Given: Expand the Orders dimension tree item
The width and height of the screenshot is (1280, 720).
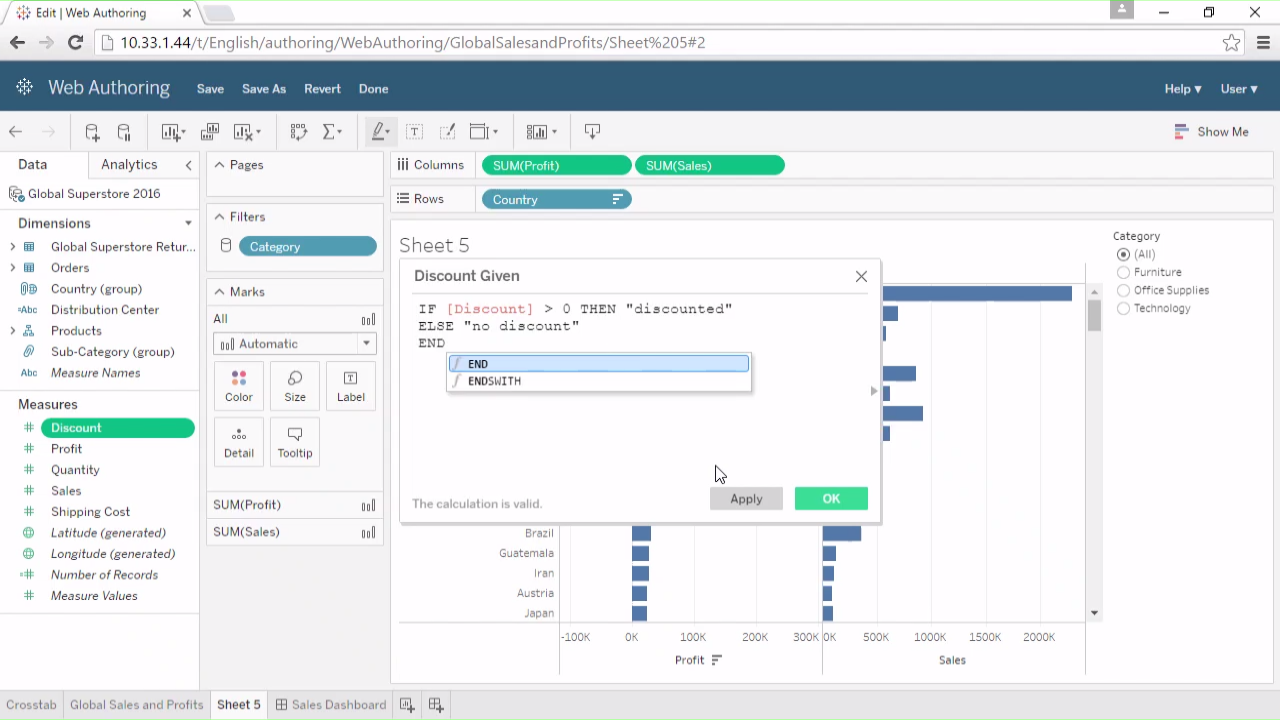Looking at the screenshot, I should tap(13, 268).
